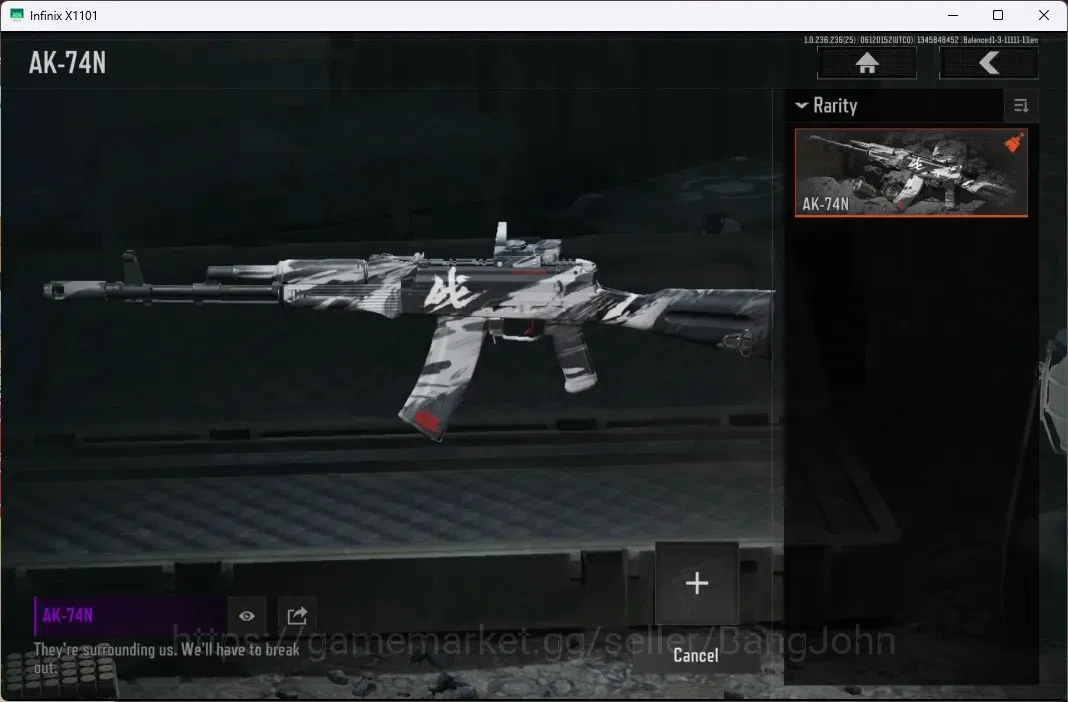
Task: Toggle the eye preview icon
Action: point(247,616)
